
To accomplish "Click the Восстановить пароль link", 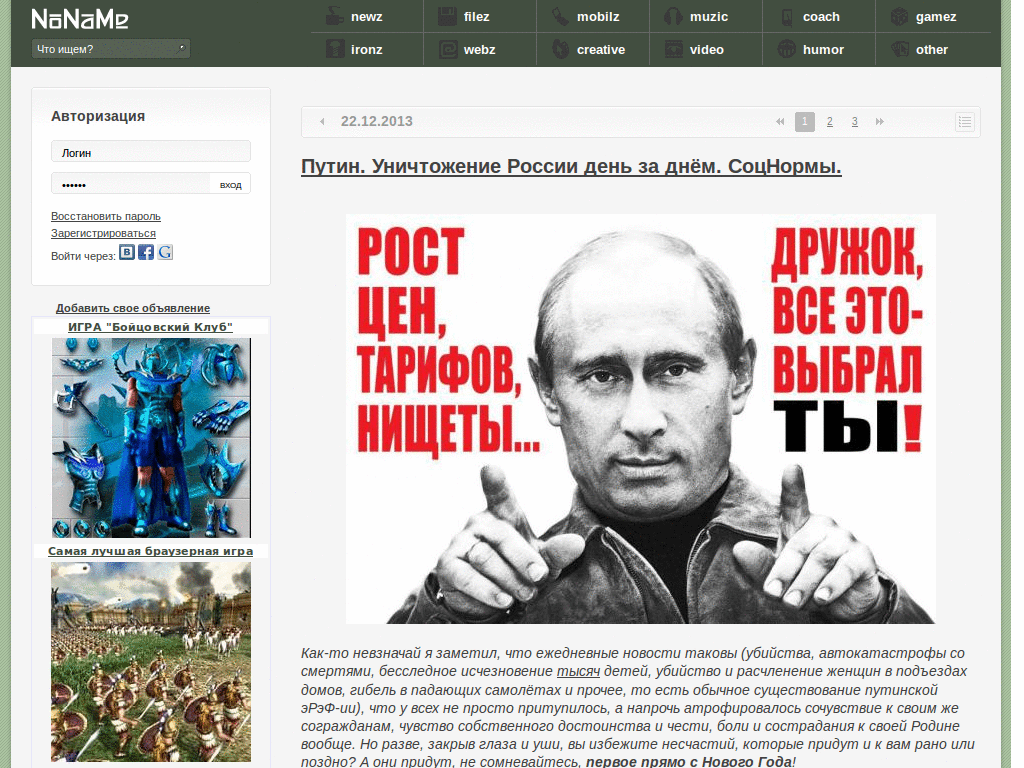I will (106, 216).
